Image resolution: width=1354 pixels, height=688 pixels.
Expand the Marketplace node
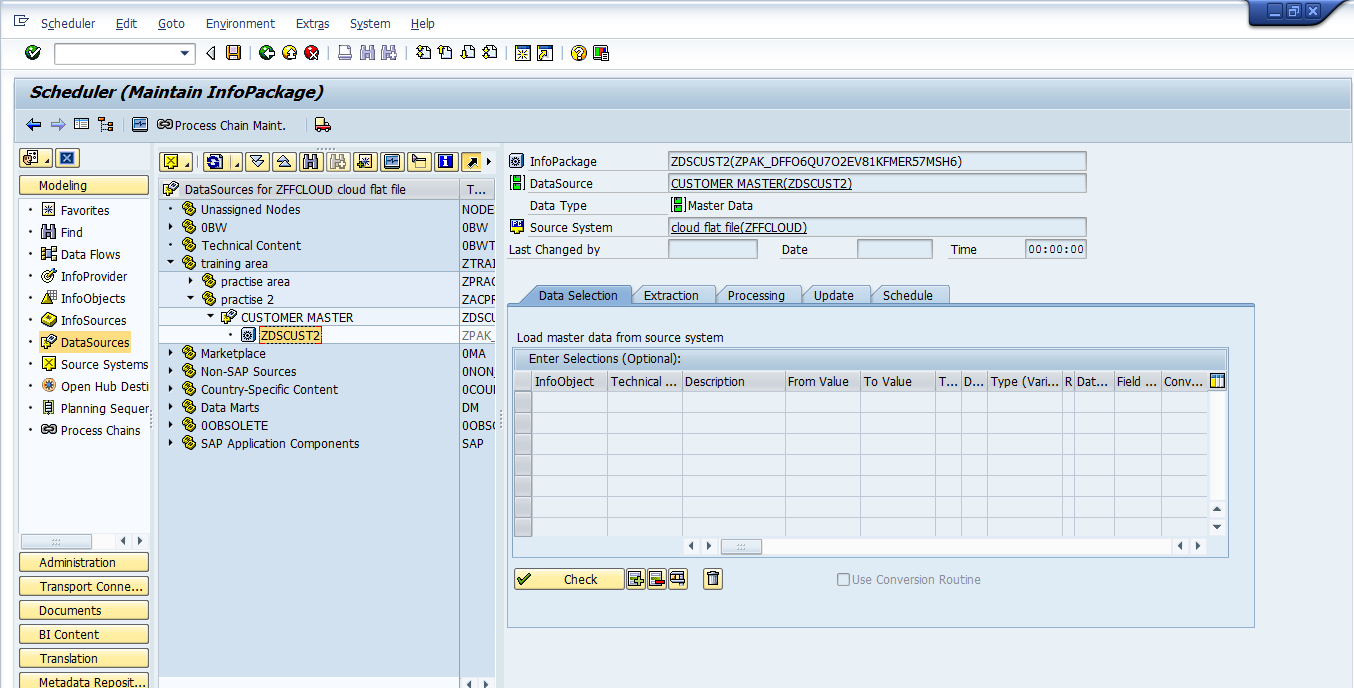[x=170, y=353]
